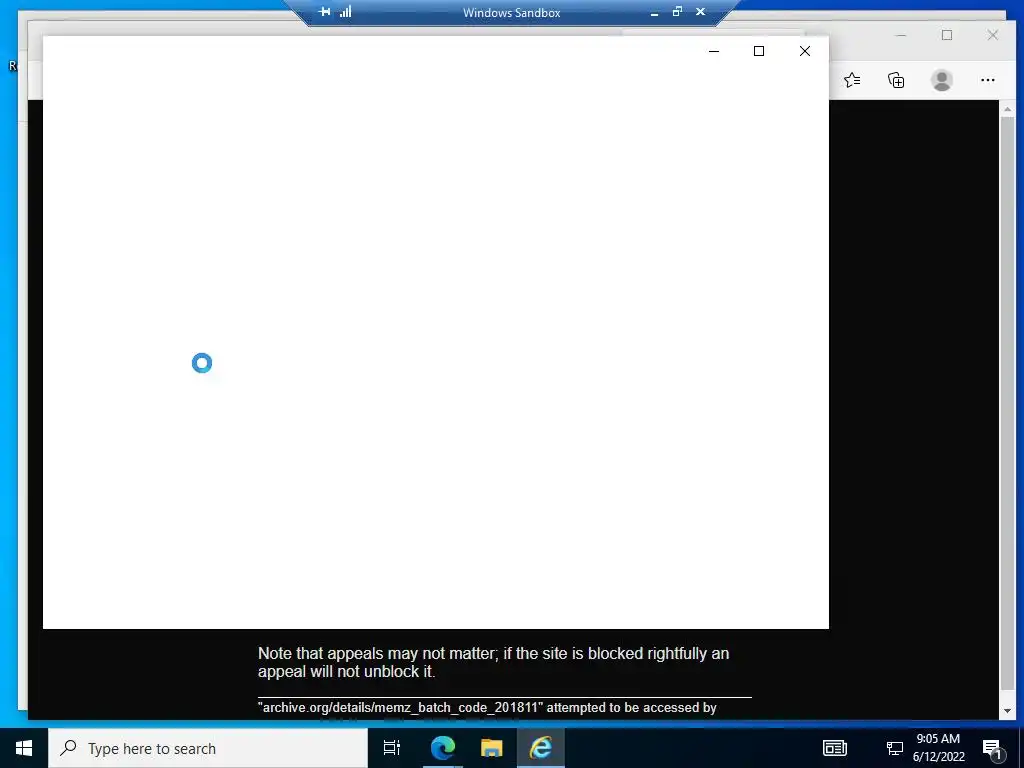
Task: Open the Action Center notifications icon
Action: [x=992, y=749]
